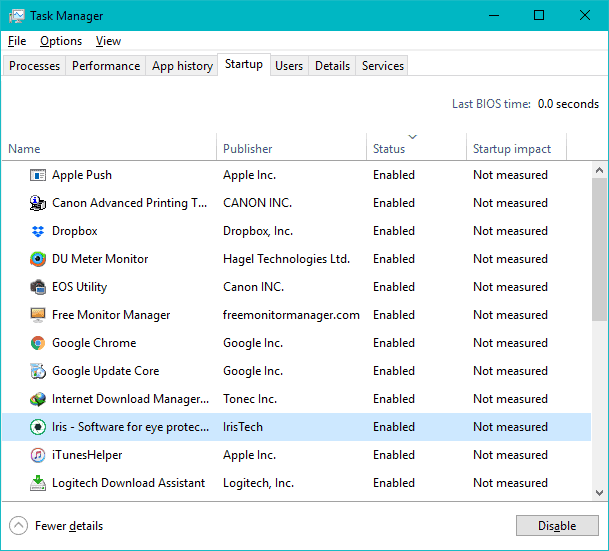Image resolution: width=609 pixels, height=551 pixels.
Task: Click freemonitormanager.com publisher cell
Action: point(291,315)
